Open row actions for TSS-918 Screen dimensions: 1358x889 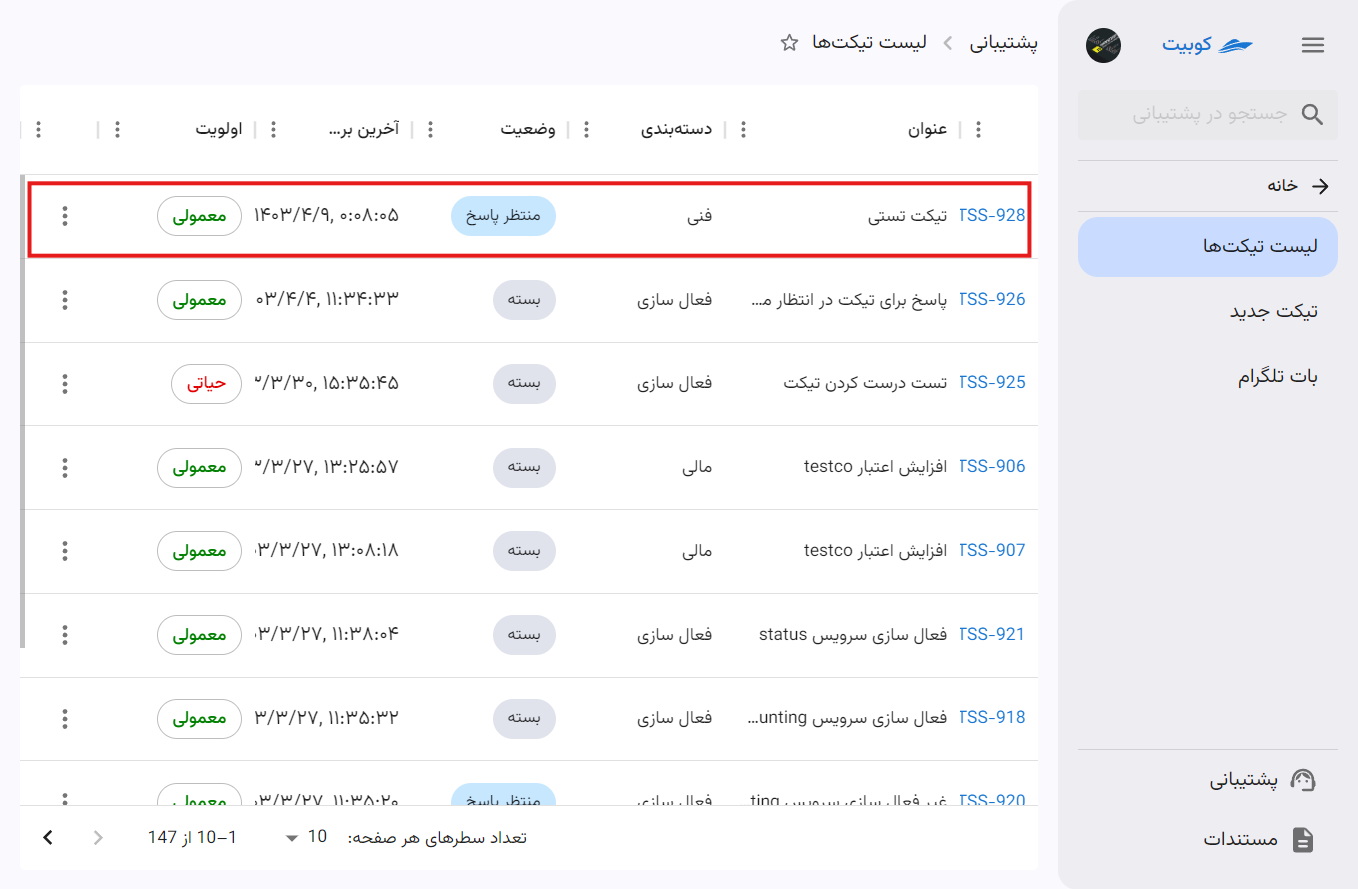(65, 718)
